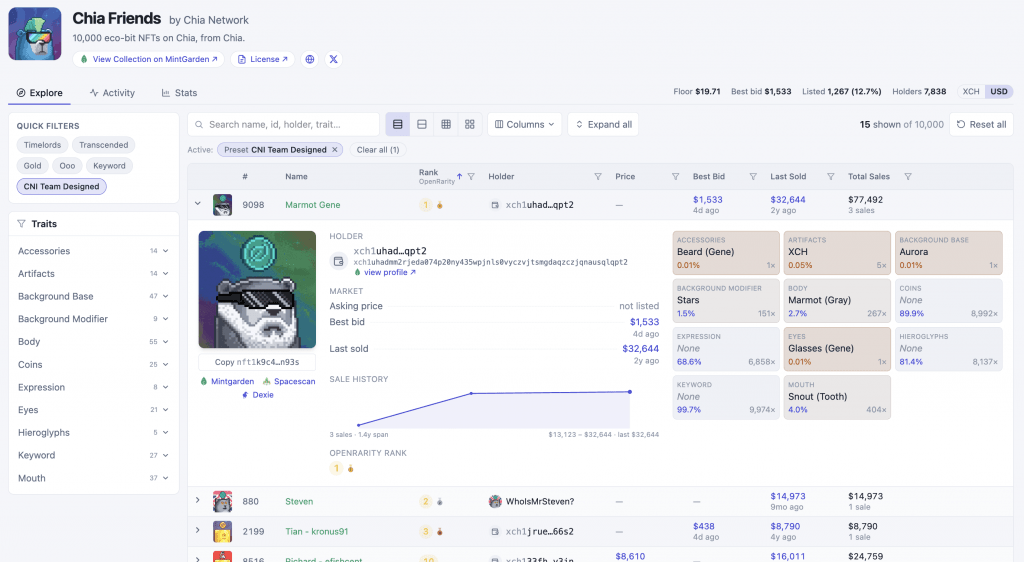The height and width of the screenshot is (562, 1024).
Task: Filter by Total Sales column funnel icon
Action: (x=908, y=176)
